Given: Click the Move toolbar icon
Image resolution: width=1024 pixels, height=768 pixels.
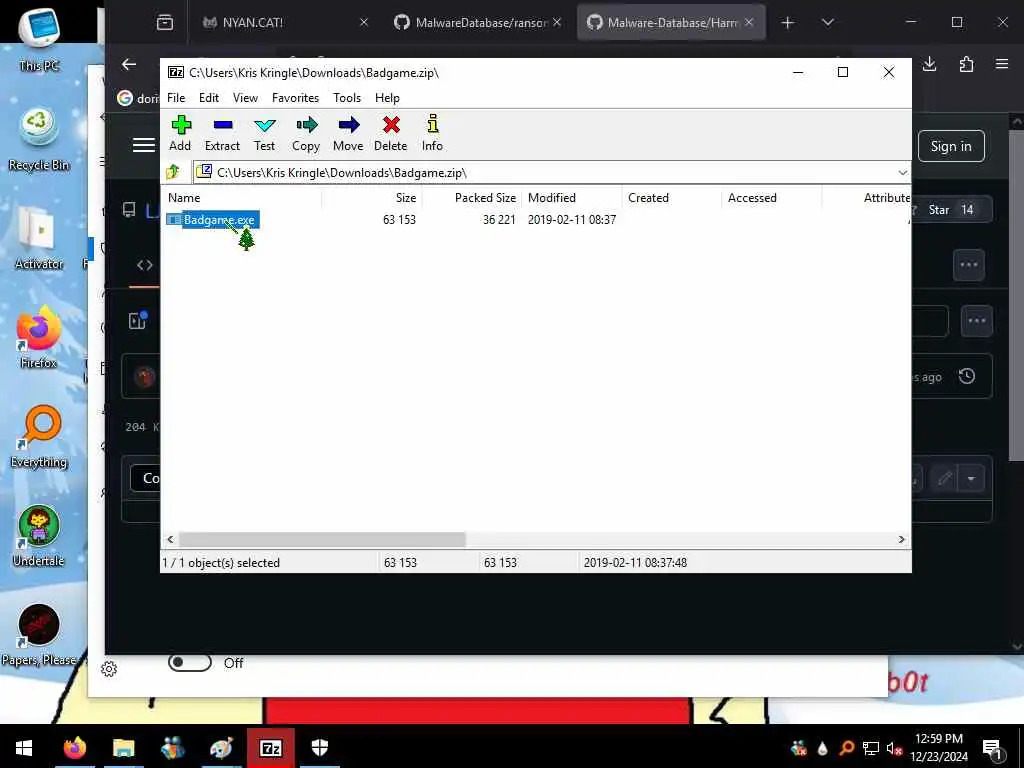Looking at the screenshot, I should (348, 134).
